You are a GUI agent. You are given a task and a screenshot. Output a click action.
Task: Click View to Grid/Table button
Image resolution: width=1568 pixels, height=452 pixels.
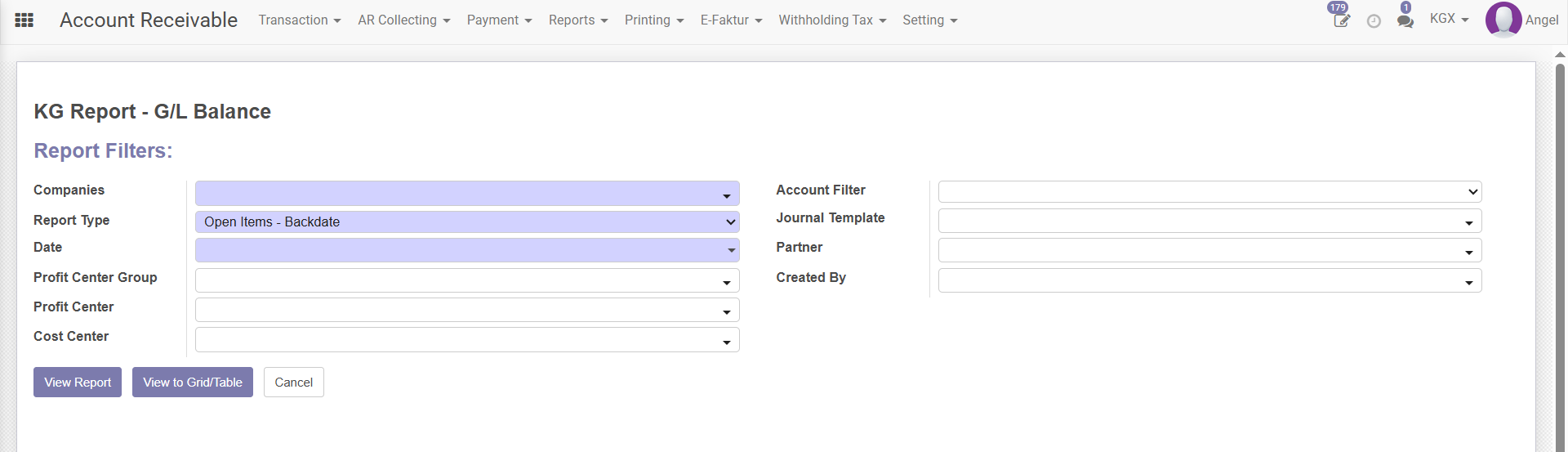(x=193, y=383)
